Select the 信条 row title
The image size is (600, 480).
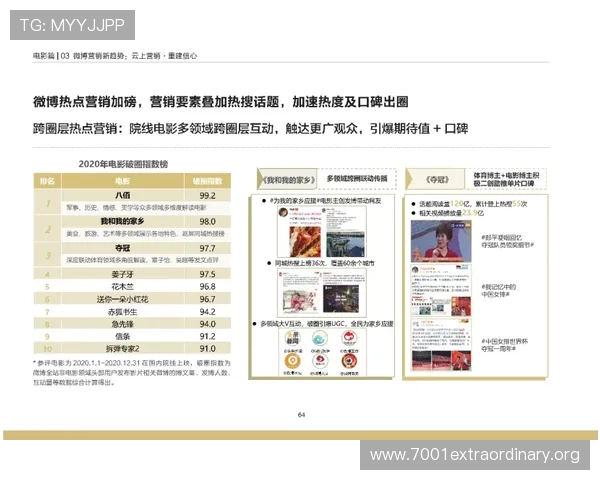[122, 336]
